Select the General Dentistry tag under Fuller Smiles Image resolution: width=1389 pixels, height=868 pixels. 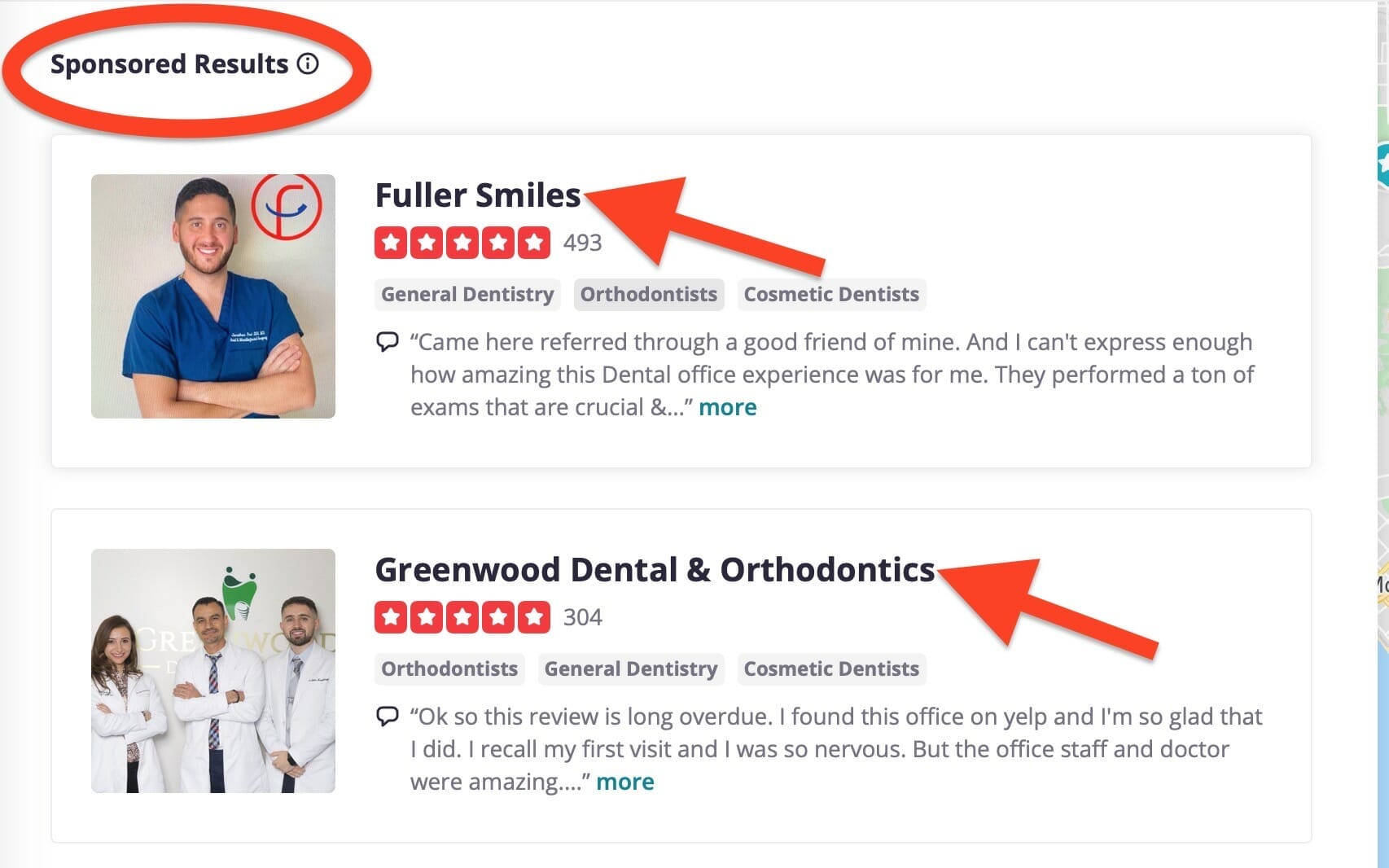point(467,295)
